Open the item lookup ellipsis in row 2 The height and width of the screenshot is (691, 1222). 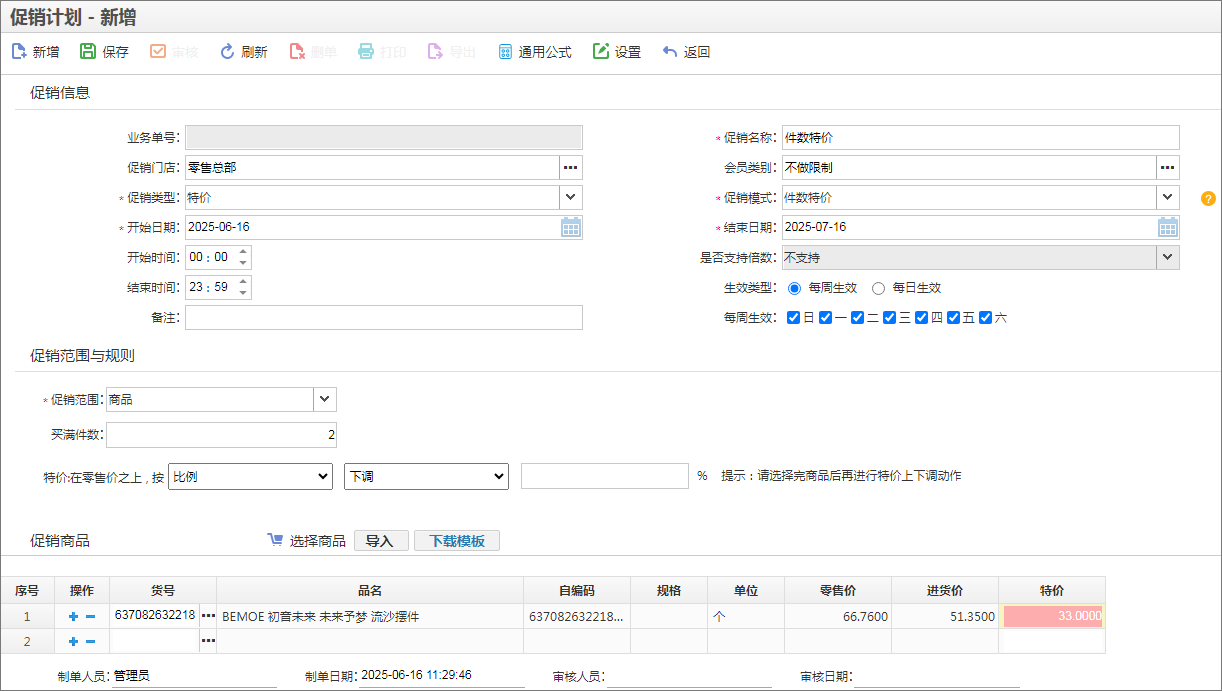click(208, 641)
